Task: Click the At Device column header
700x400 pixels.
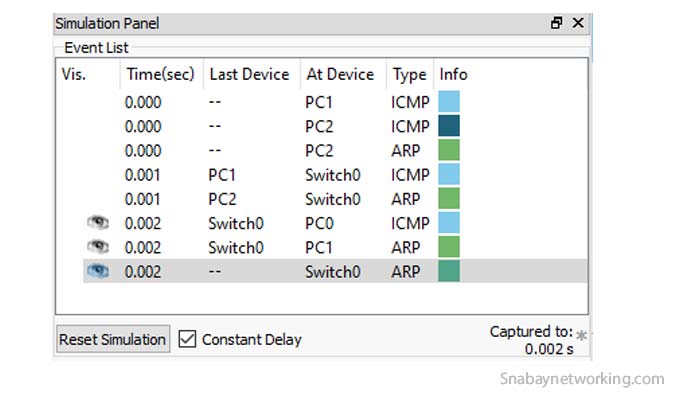Action: [x=339, y=74]
